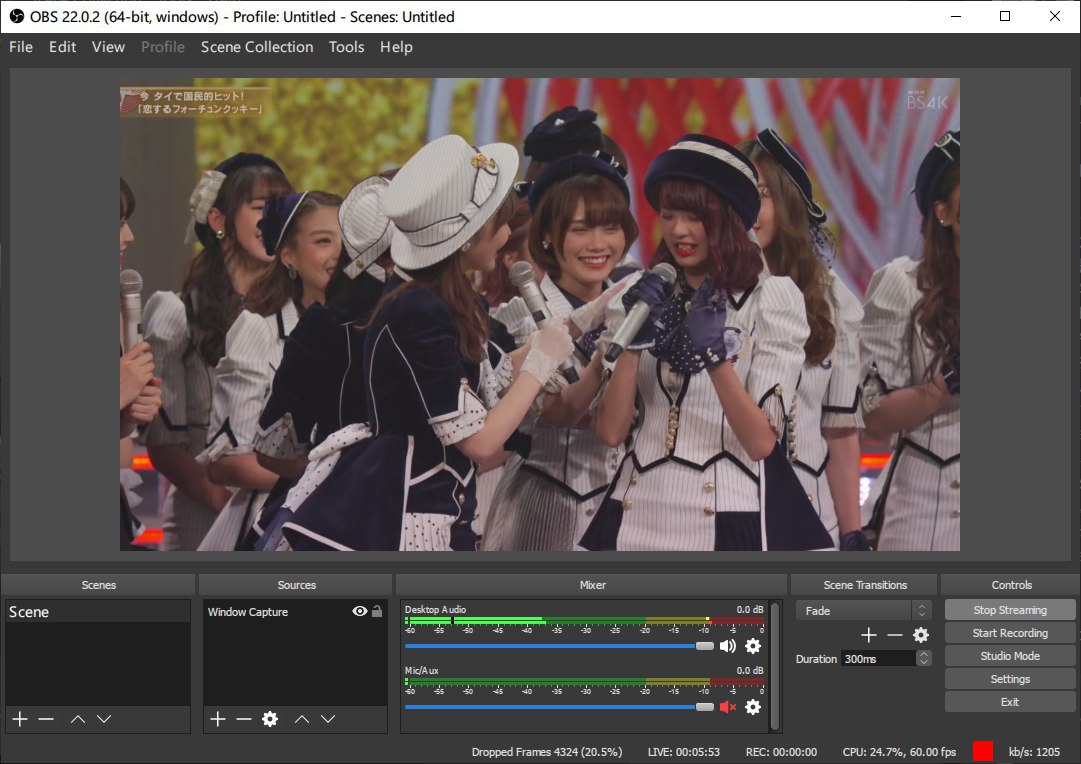Viewport: 1081px width, 764px height.
Task: Open Desktop Audio settings gear
Action: [753, 646]
